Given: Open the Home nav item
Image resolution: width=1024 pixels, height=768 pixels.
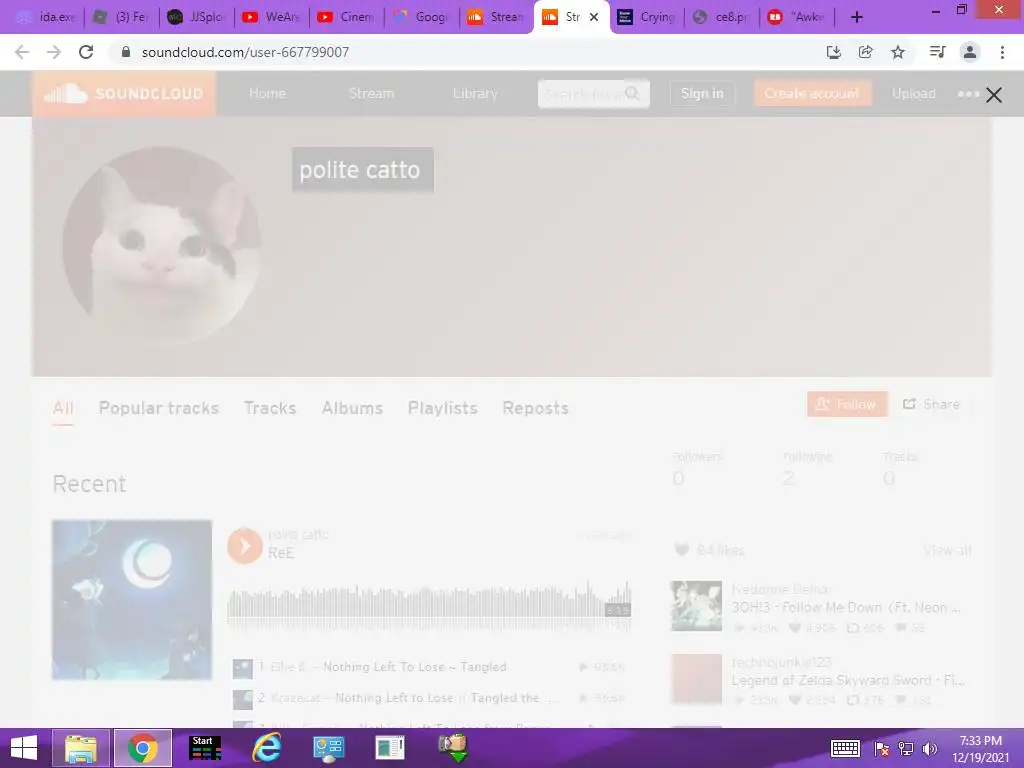Looking at the screenshot, I should (267, 93).
